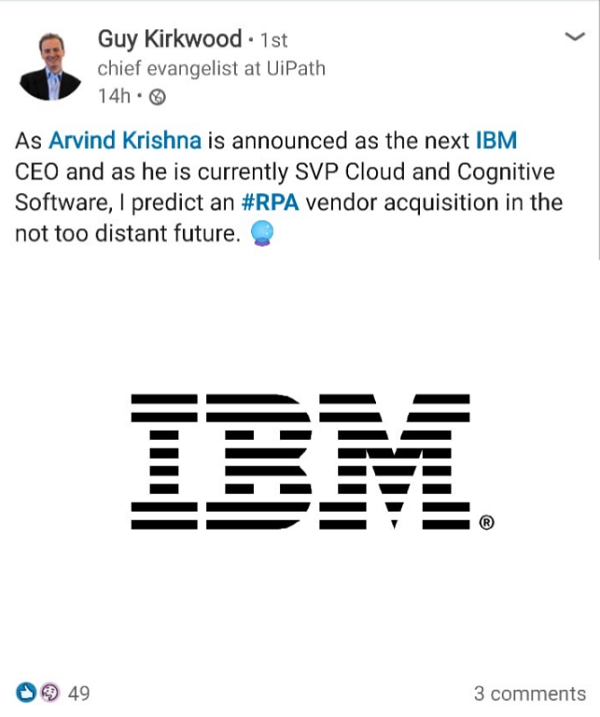The width and height of the screenshot is (600, 717).
Task: Click the purple curious reaction icon
Action: coord(50,692)
